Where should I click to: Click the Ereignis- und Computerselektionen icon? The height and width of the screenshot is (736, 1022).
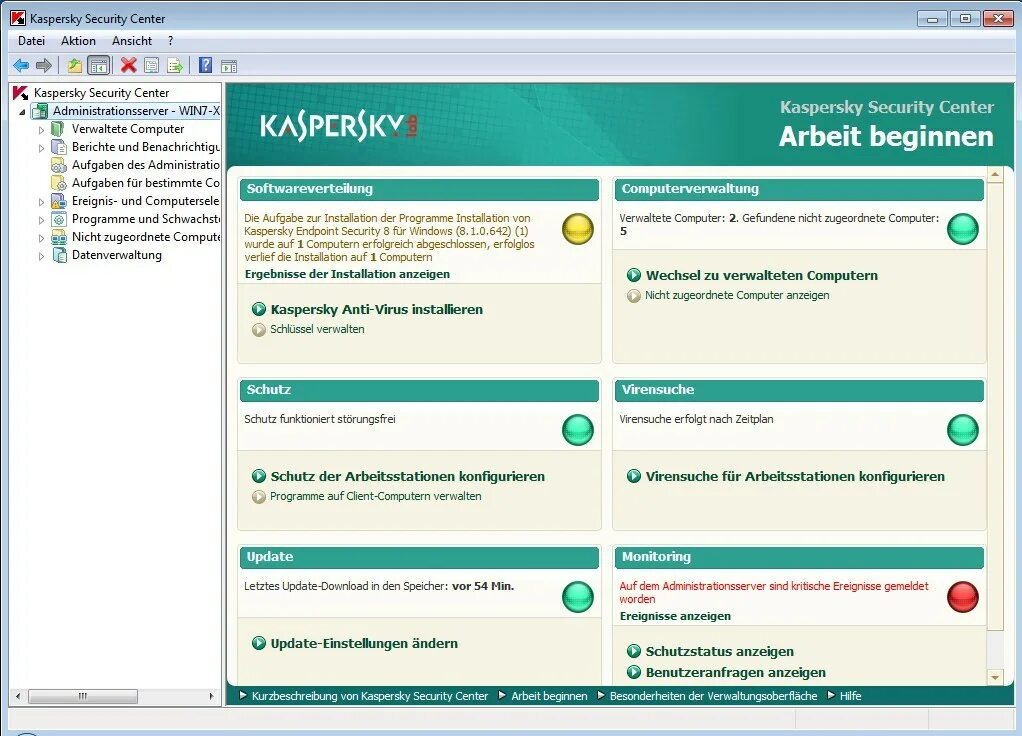[x=59, y=201]
